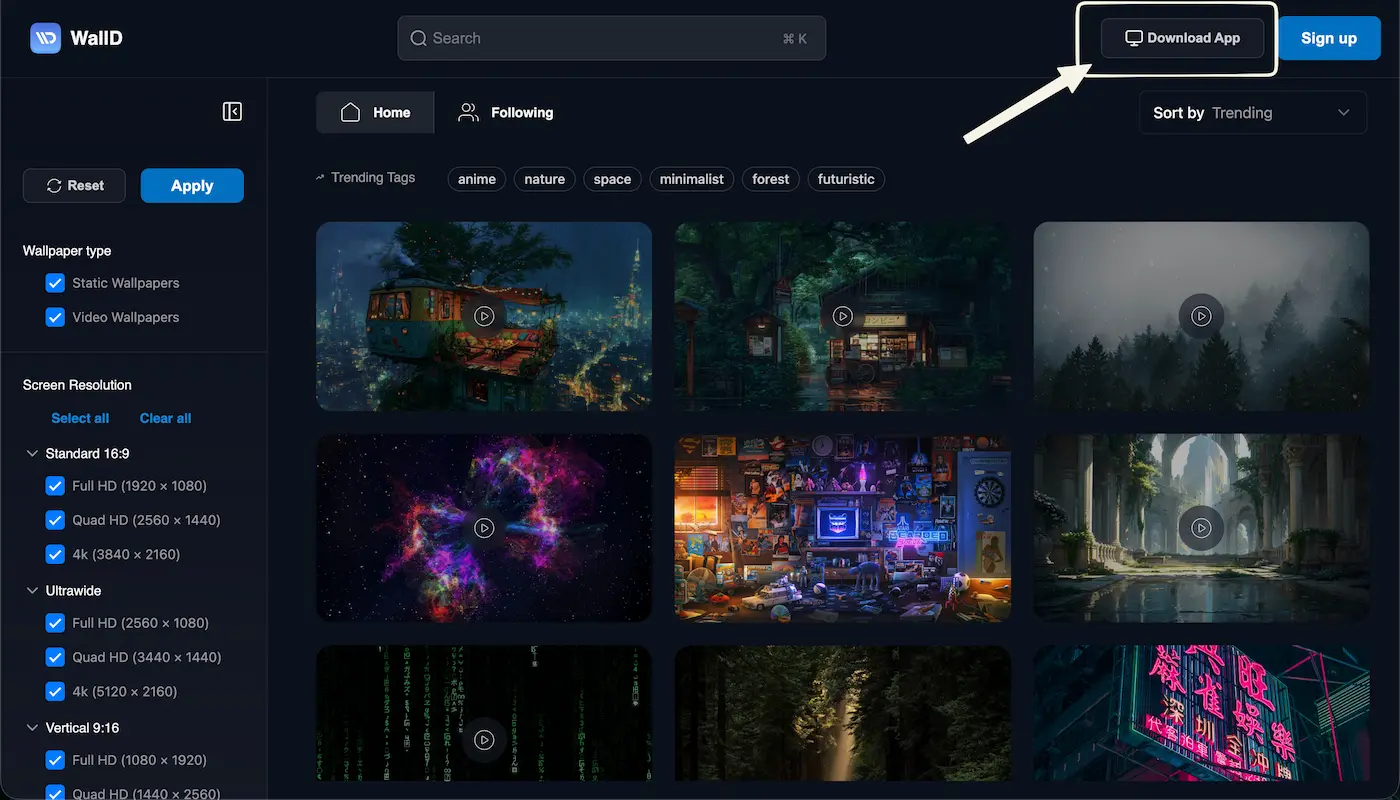Collapse the Standard 16:9 section
The width and height of the screenshot is (1400, 800).
(31, 454)
